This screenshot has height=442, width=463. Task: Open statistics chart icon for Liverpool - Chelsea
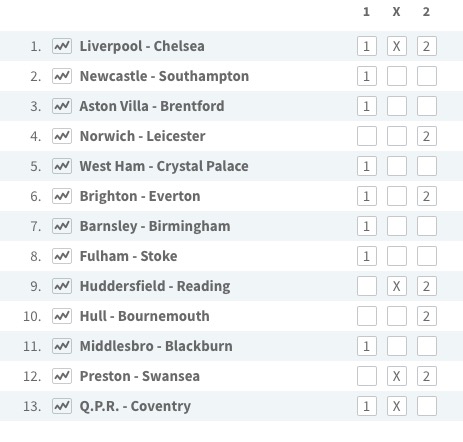click(x=62, y=46)
